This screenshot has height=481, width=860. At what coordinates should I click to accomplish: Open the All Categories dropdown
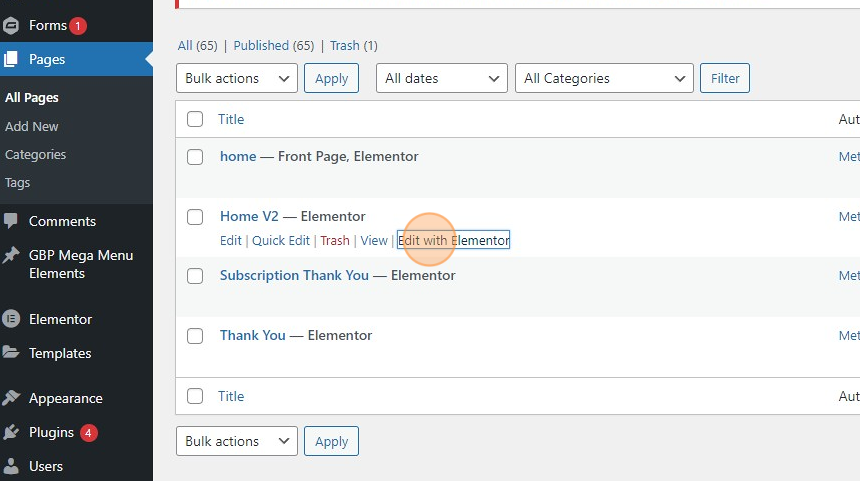pos(603,78)
